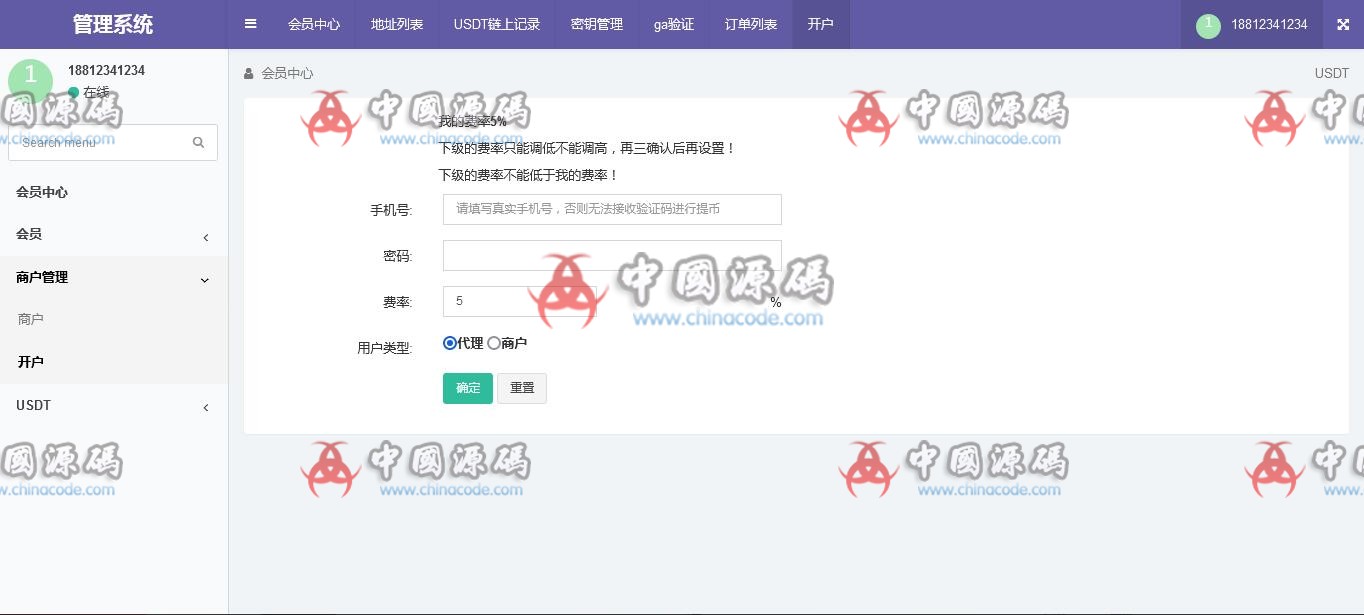Click the 在线 online status text
Viewport: 1364px width, 615px height.
96,92
